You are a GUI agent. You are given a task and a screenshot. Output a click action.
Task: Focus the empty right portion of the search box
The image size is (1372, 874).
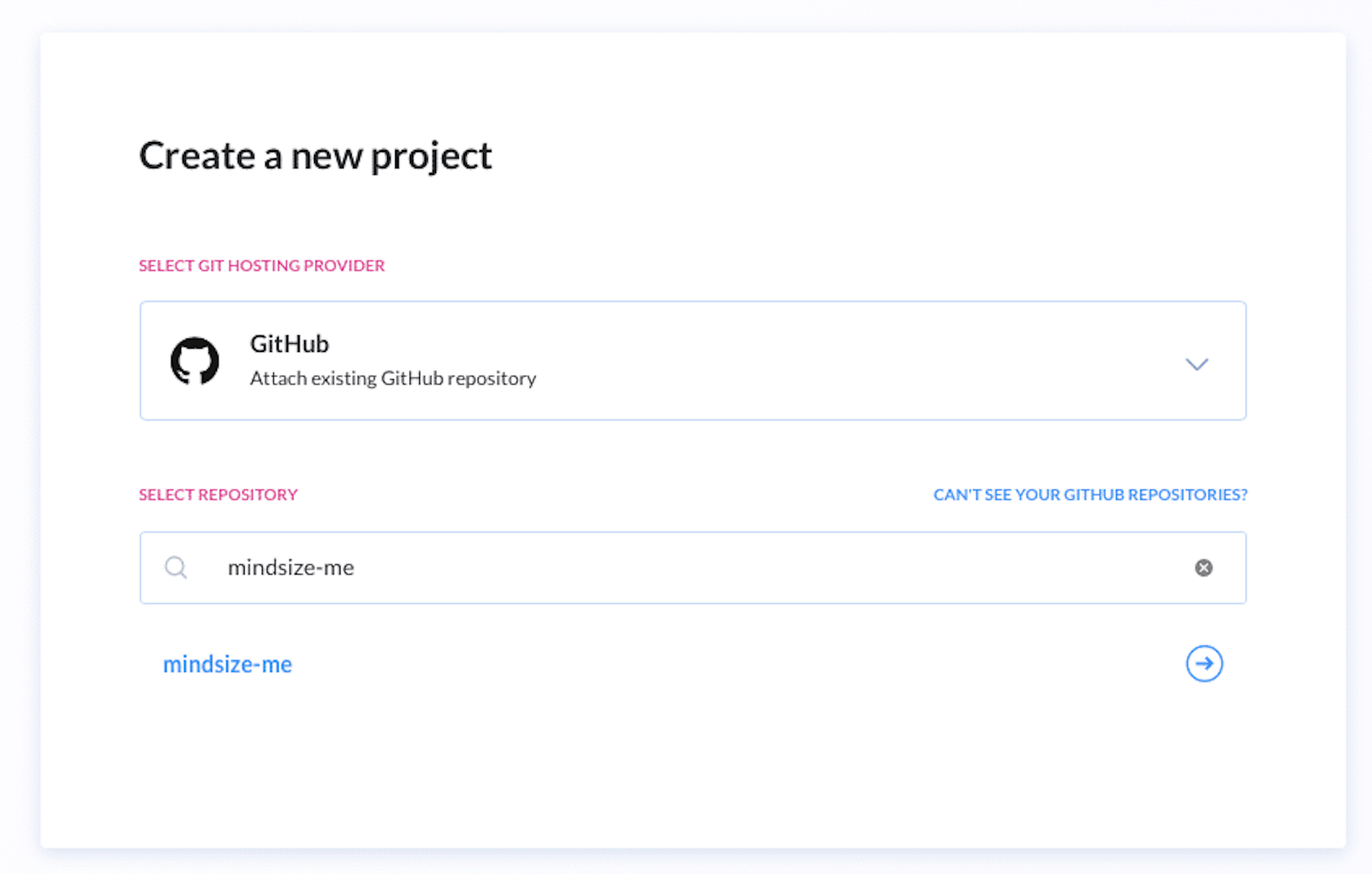point(770,568)
